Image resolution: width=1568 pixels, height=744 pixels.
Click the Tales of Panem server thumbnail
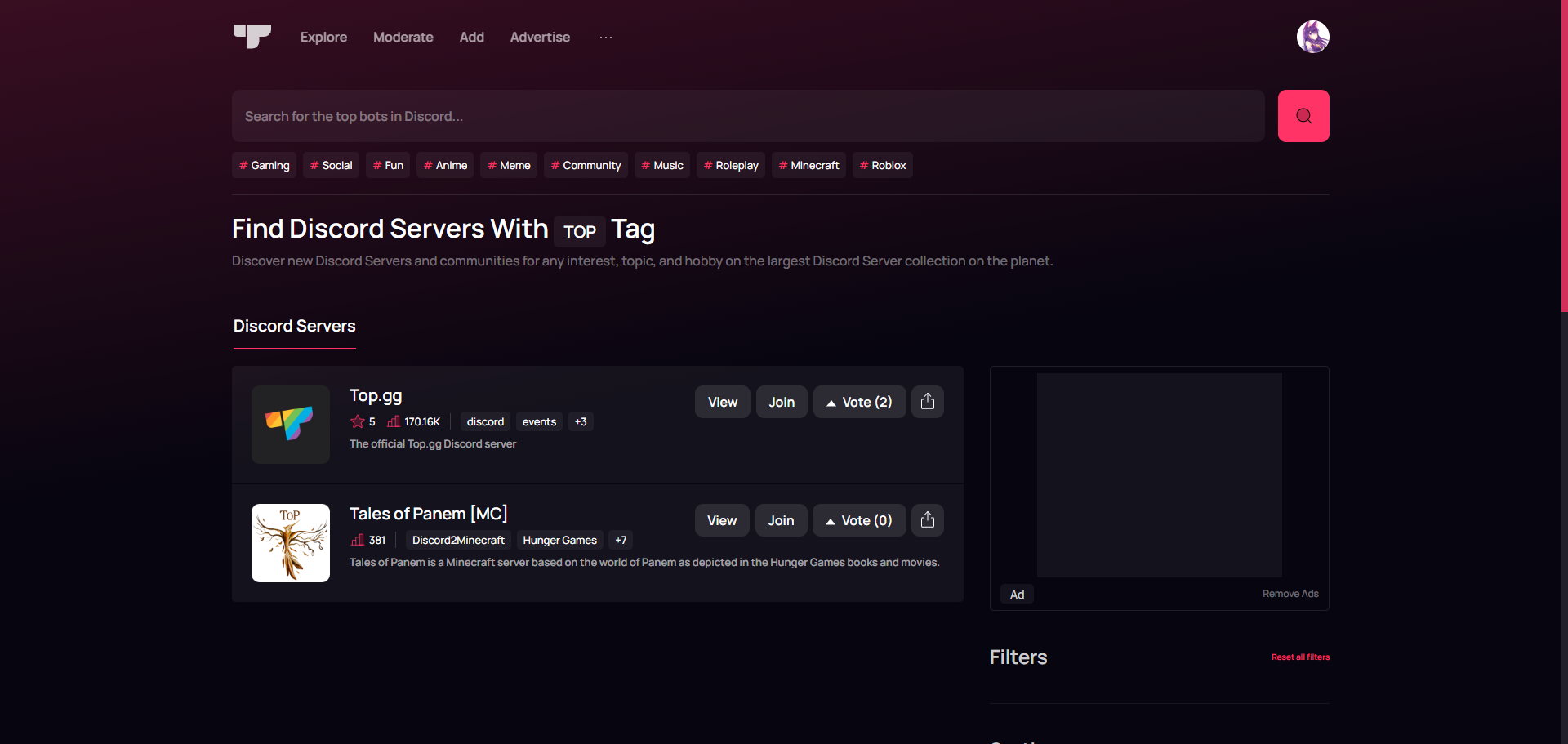click(291, 543)
